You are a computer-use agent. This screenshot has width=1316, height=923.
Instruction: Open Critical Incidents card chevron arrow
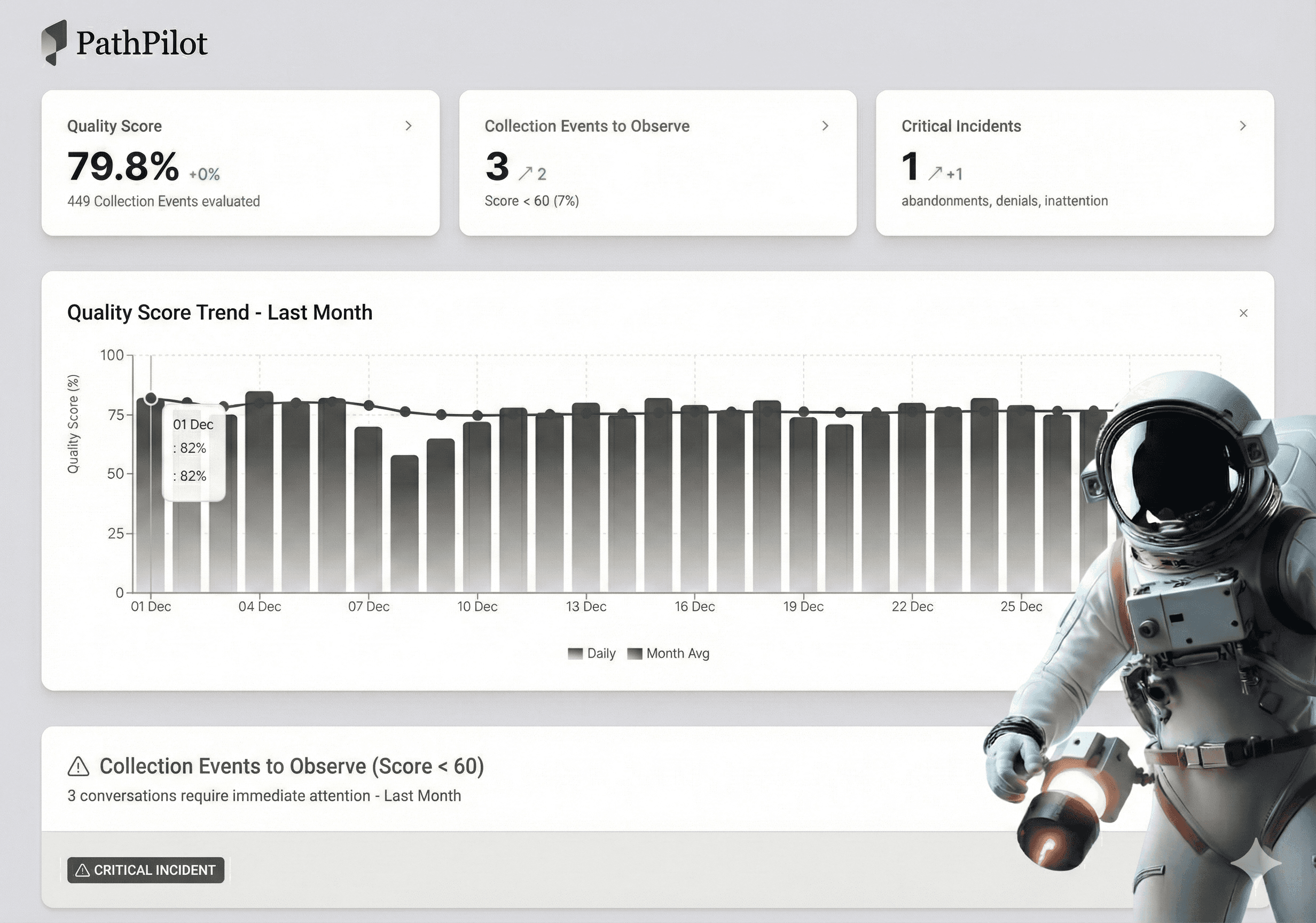point(1242,126)
